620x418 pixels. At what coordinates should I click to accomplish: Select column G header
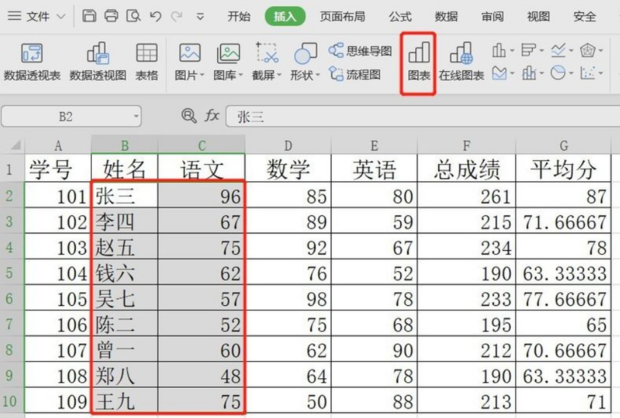click(x=563, y=146)
